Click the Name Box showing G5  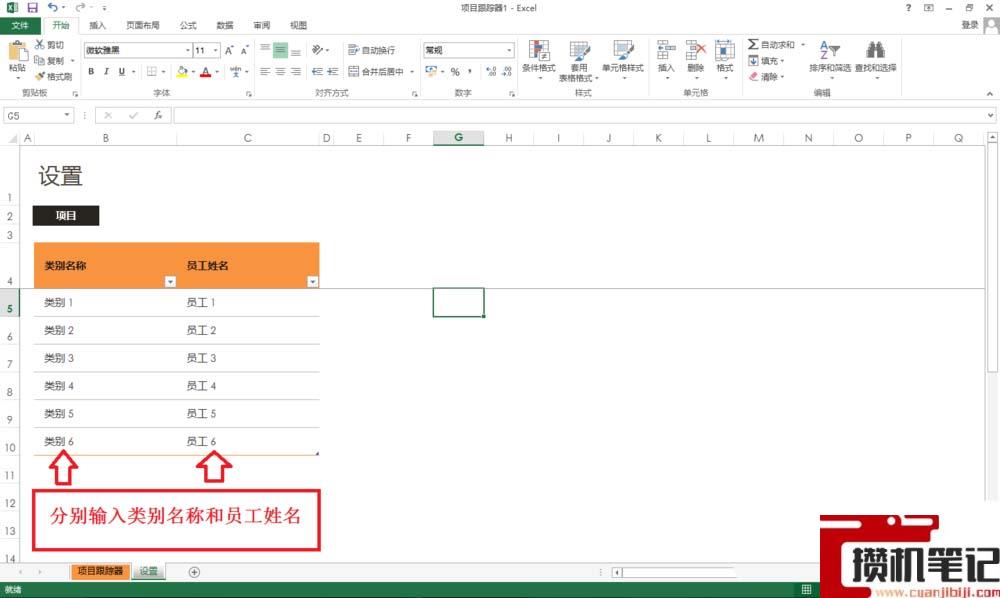pos(38,115)
